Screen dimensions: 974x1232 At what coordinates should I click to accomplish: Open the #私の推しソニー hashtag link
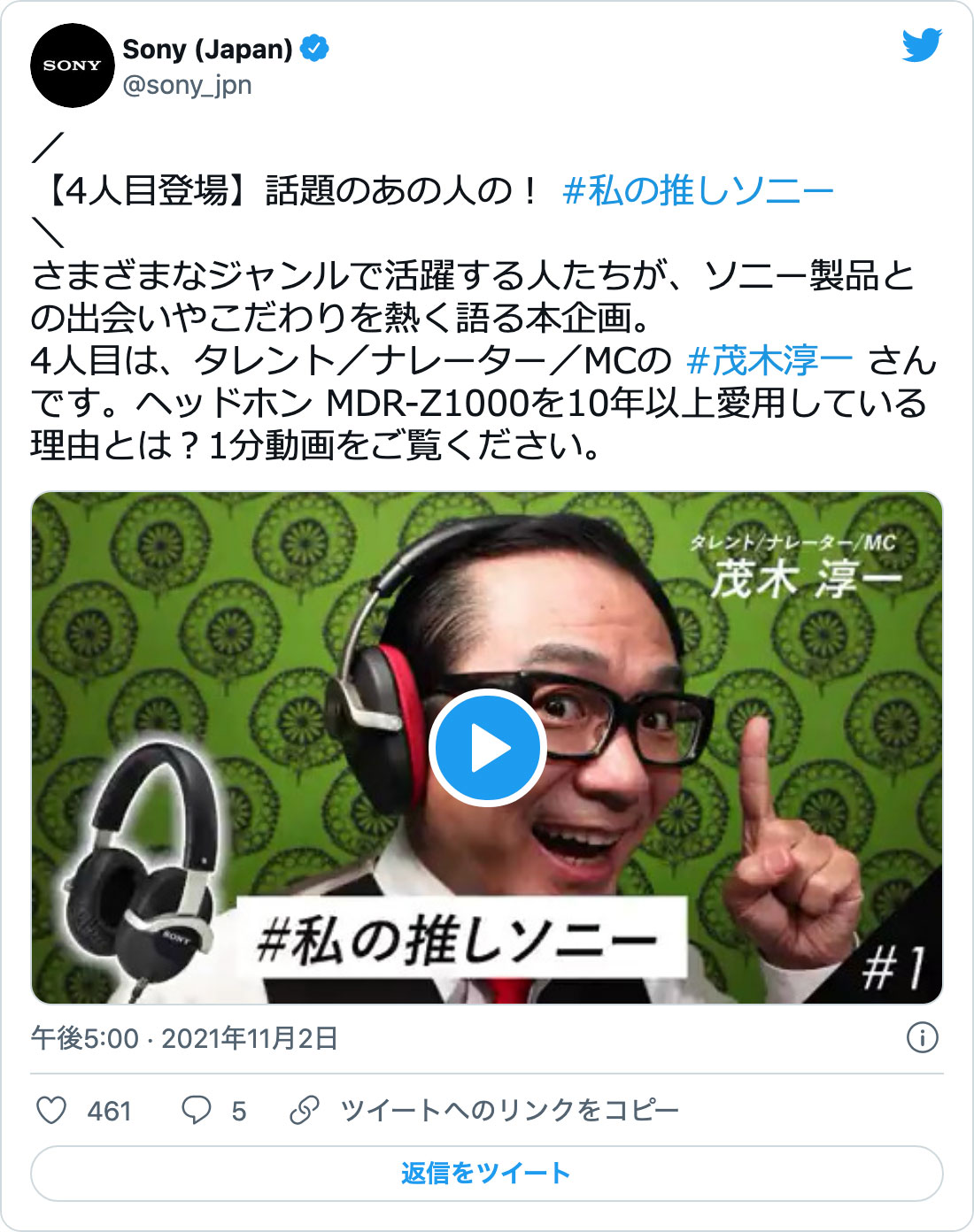[x=699, y=190]
